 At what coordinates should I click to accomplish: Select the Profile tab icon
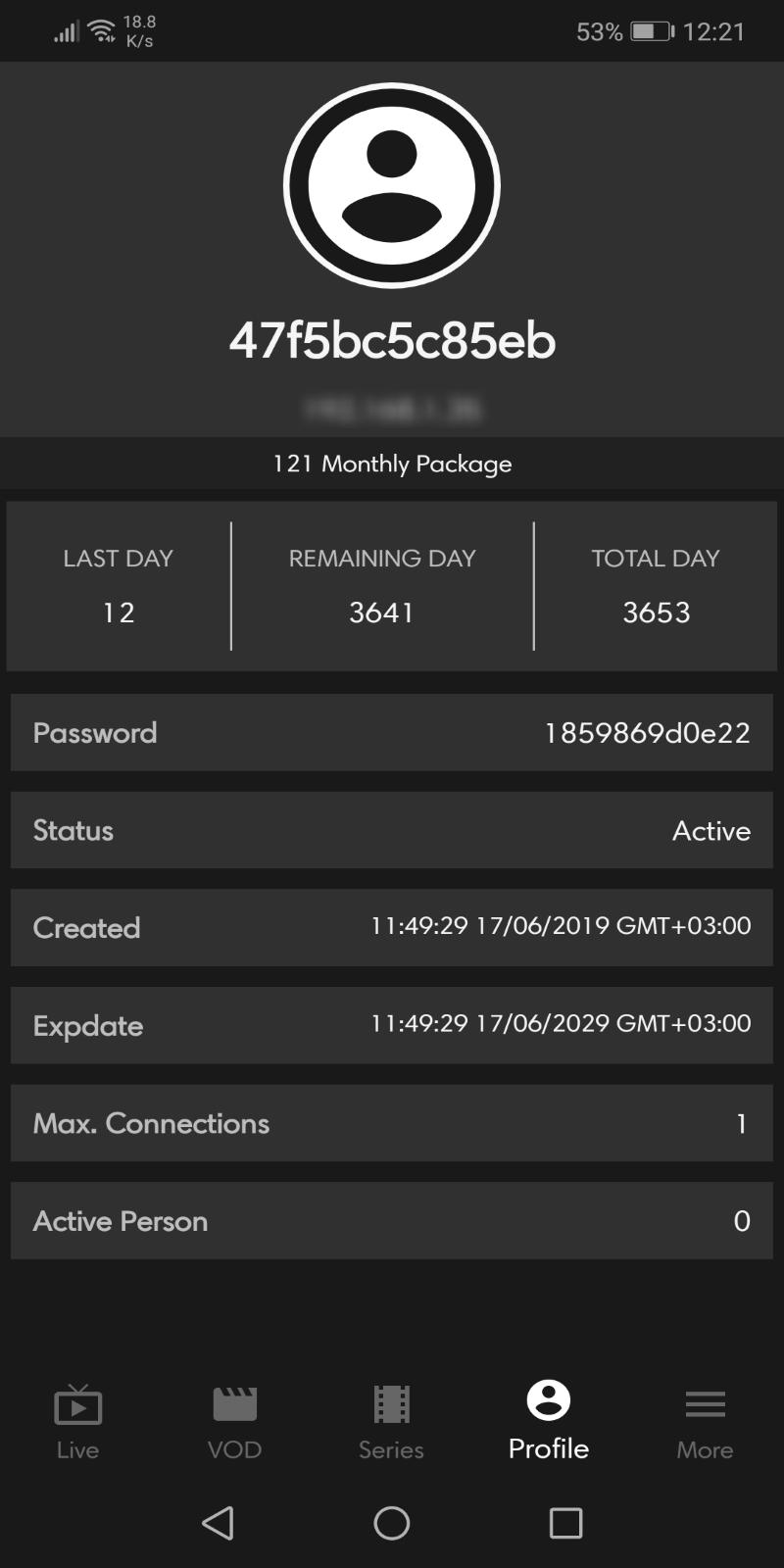pyautogui.click(x=548, y=1401)
